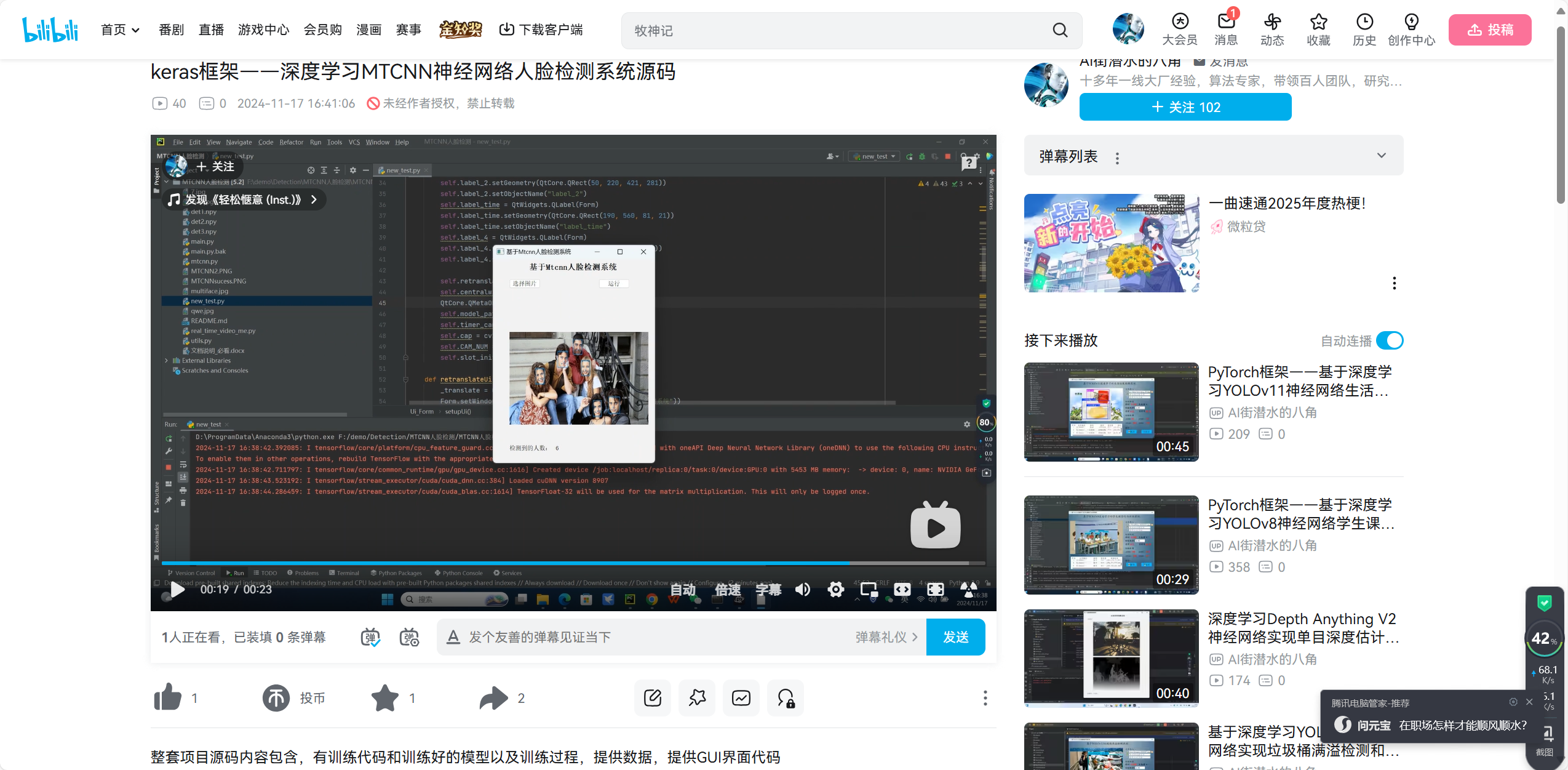The width and height of the screenshot is (1568, 770).
Task: Play the PyTorch YOLOv11 recommended video thumbnail
Action: 1111,412
